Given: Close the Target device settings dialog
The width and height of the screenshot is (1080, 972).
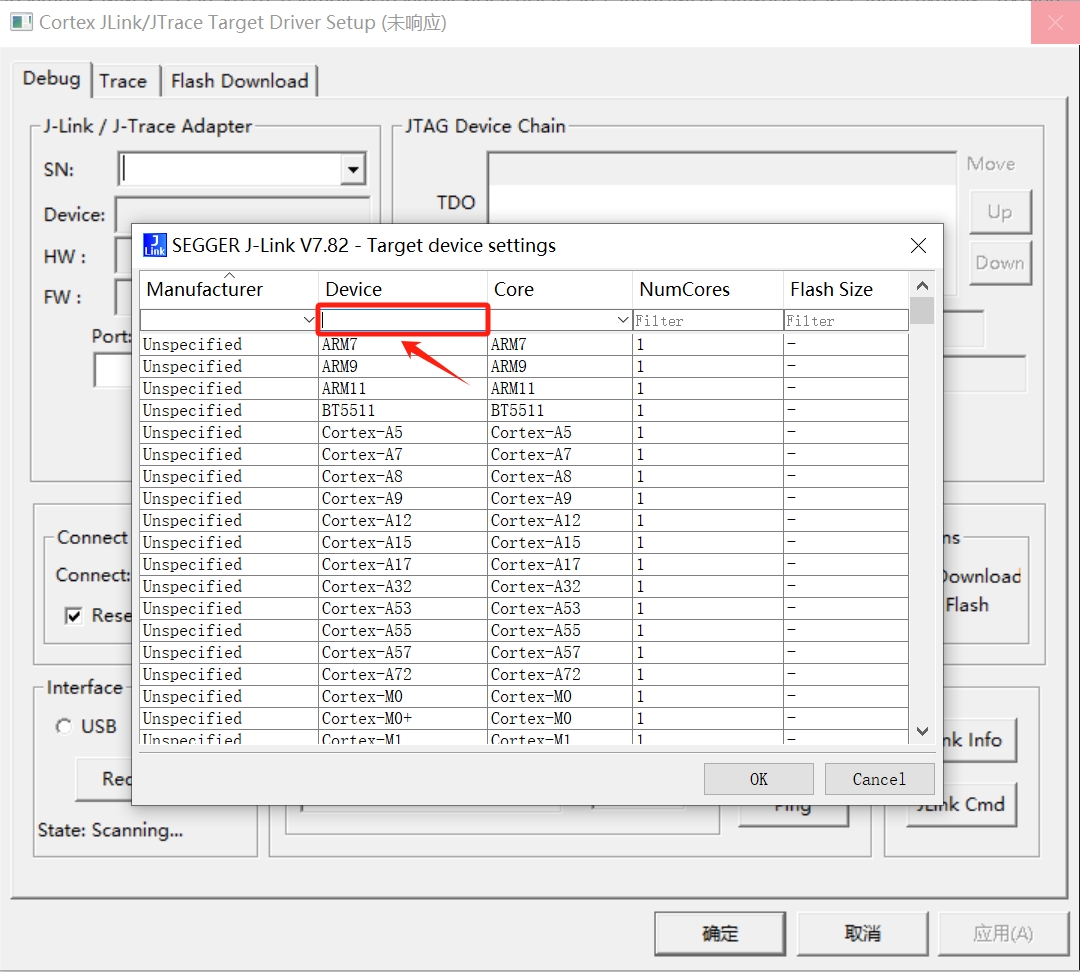Looking at the screenshot, I should 918,246.
